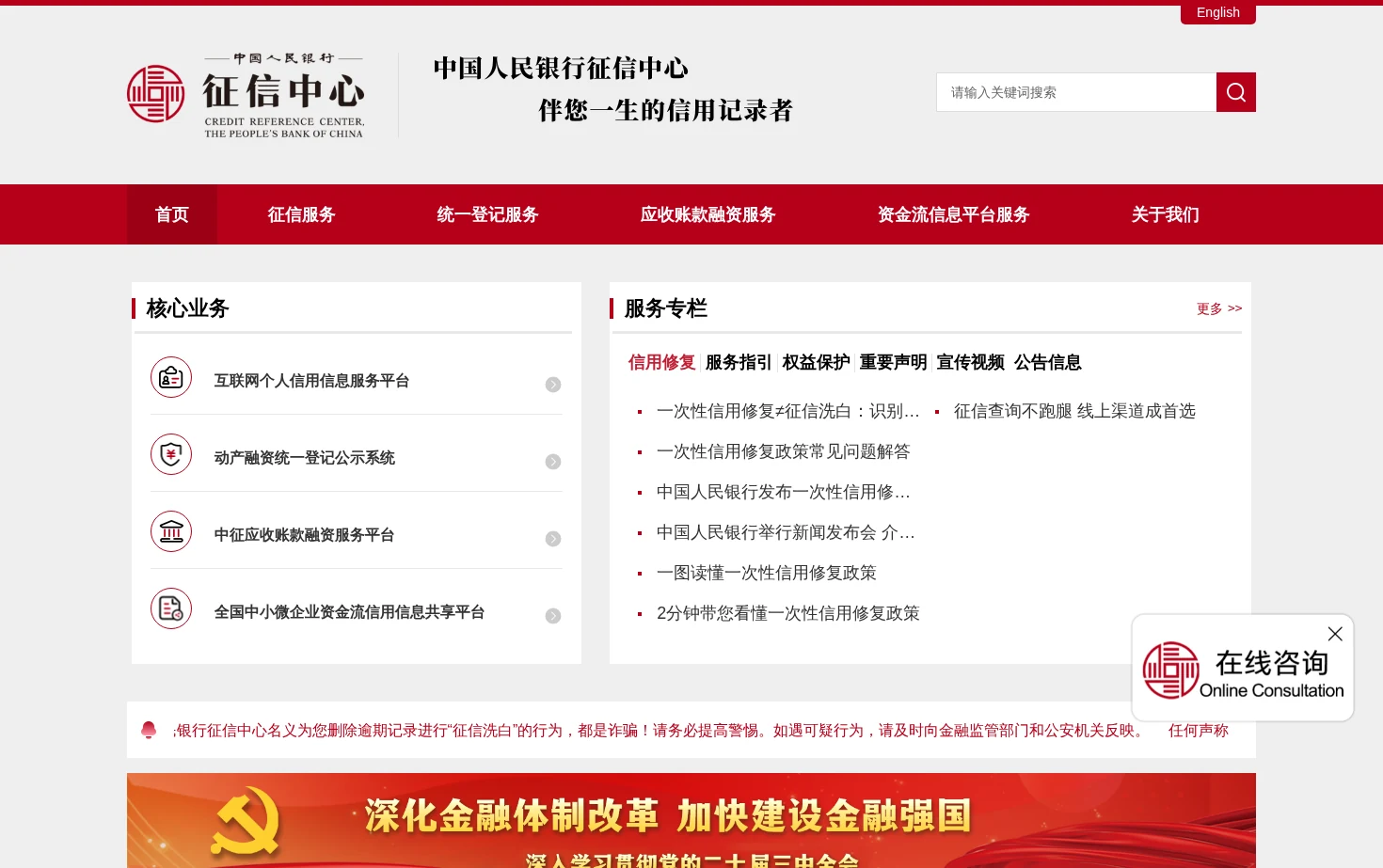This screenshot has height=868, width=1383.
Task: Open 征信服务 navigation menu
Action: click(302, 214)
